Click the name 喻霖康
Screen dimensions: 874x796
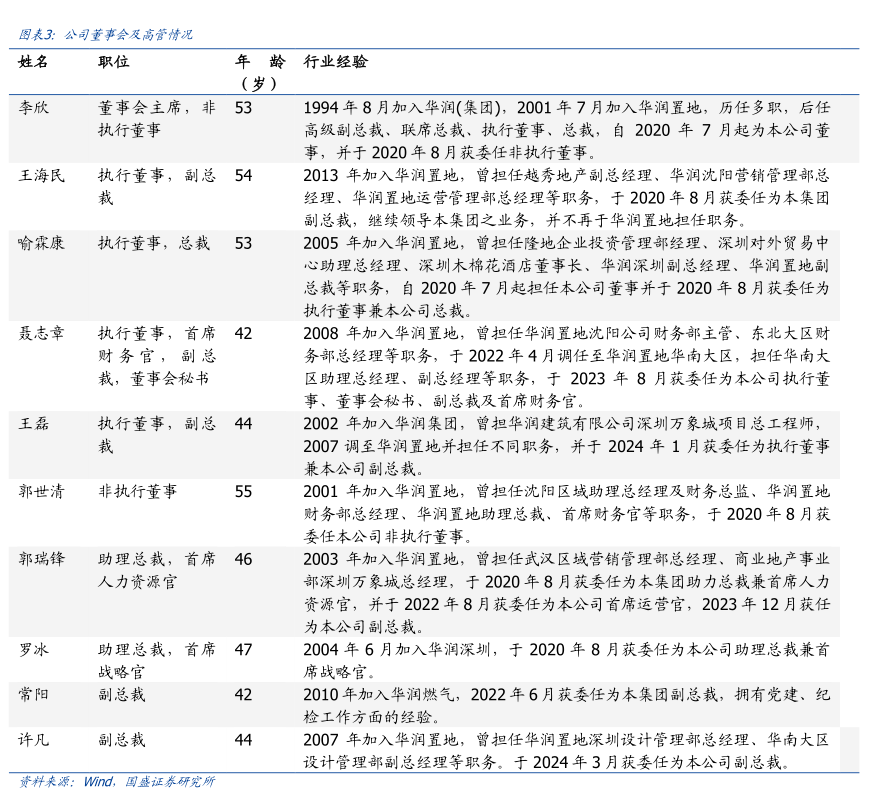[x=41, y=243]
